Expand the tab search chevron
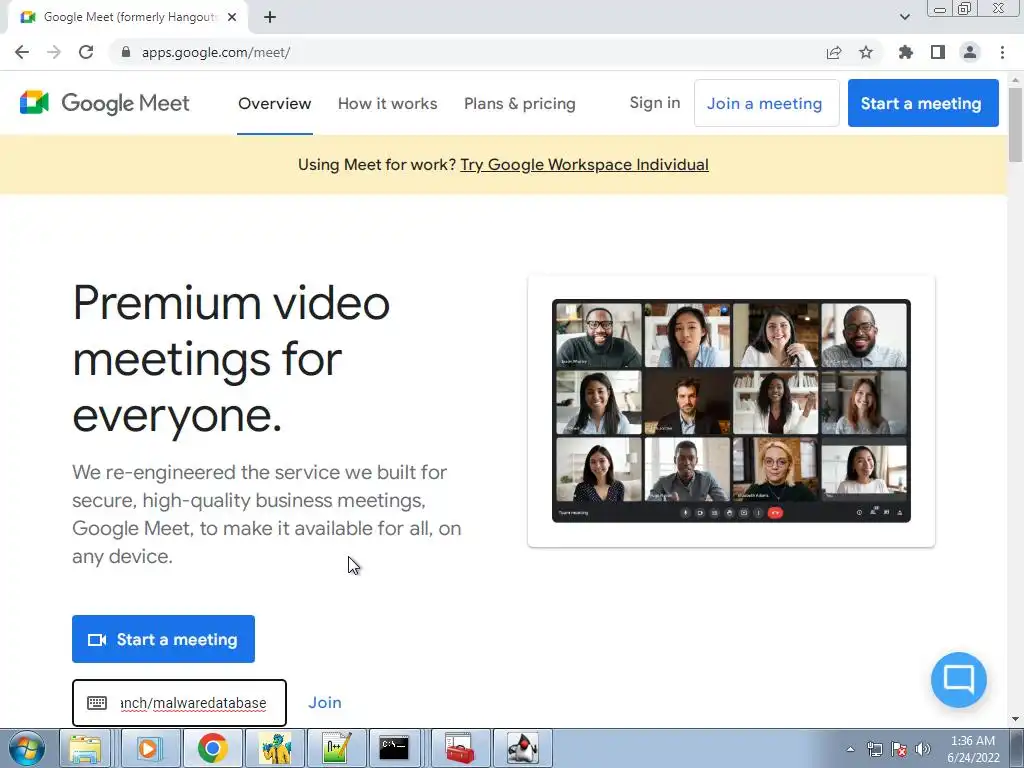 tap(904, 17)
